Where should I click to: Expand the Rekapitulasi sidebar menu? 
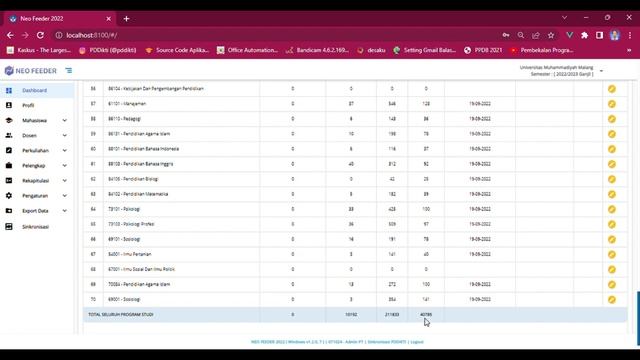tap(37, 181)
